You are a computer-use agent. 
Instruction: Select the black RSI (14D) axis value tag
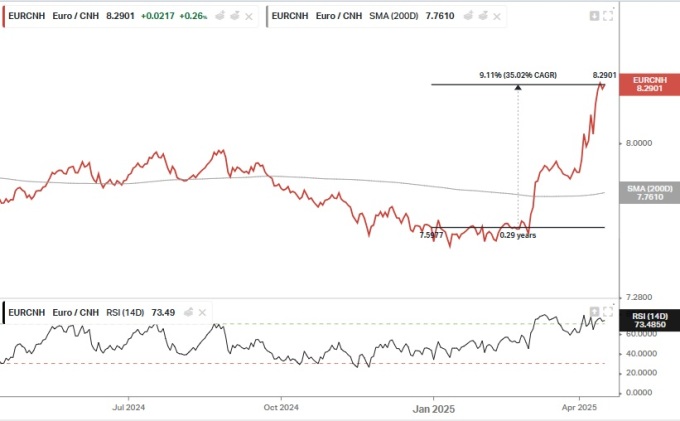648,320
